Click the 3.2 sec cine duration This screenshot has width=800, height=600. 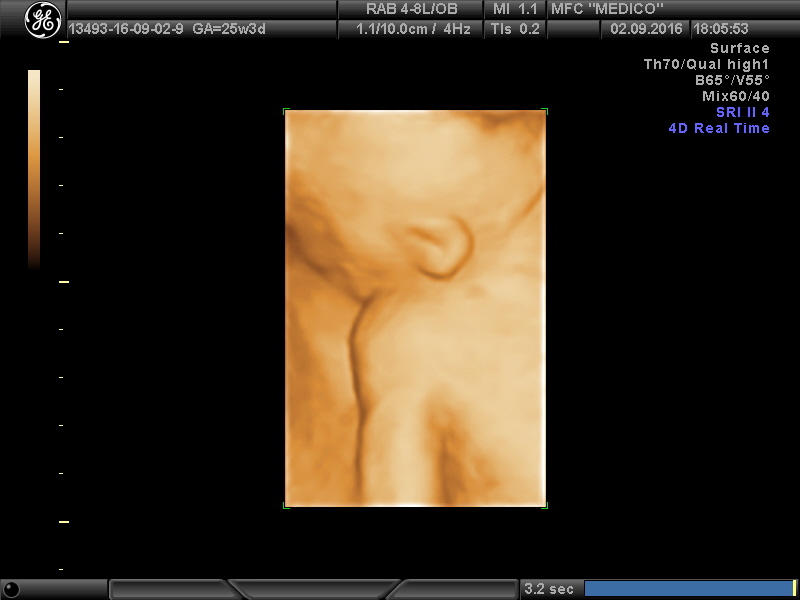point(549,589)
